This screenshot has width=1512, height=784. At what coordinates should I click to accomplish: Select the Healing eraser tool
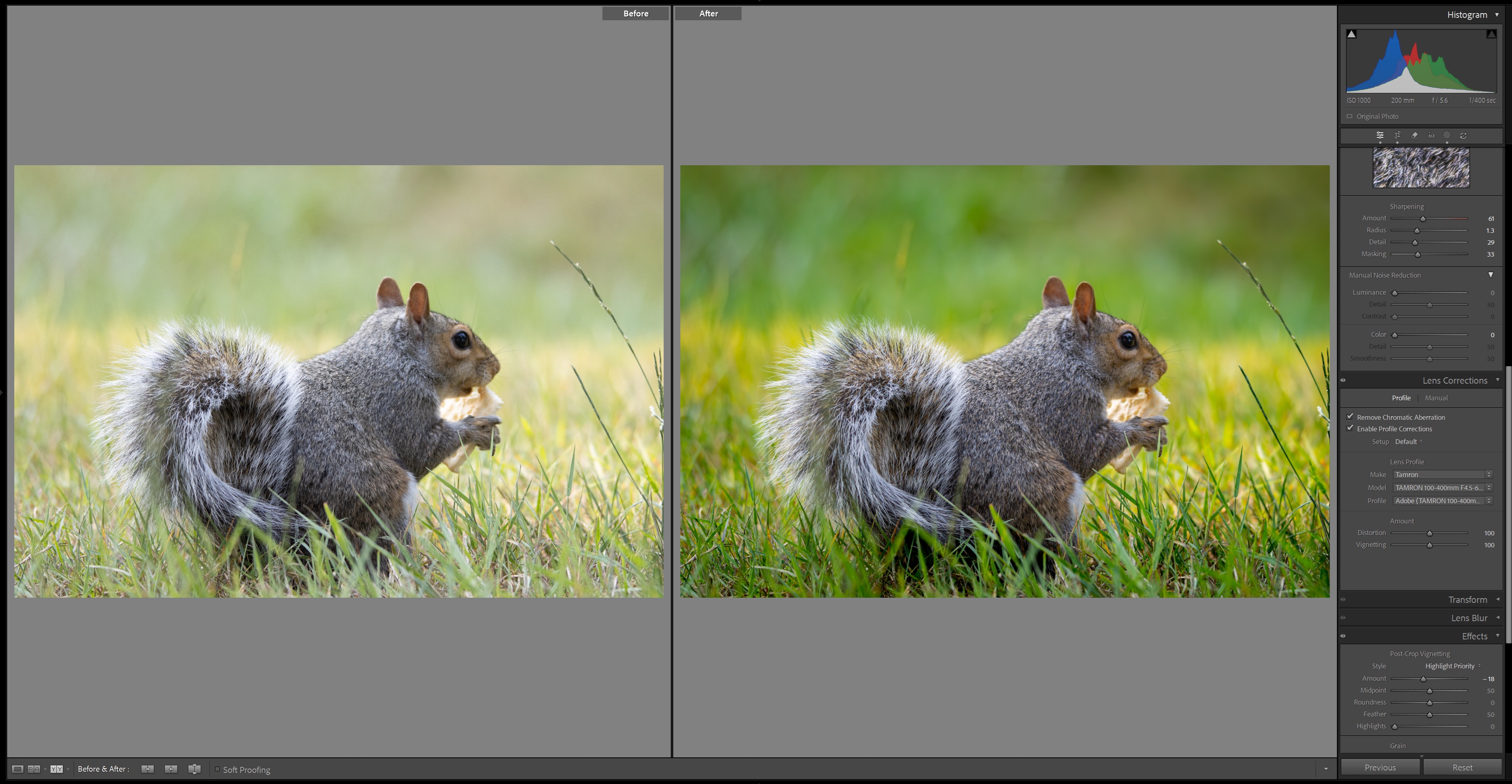(1415, 135)
